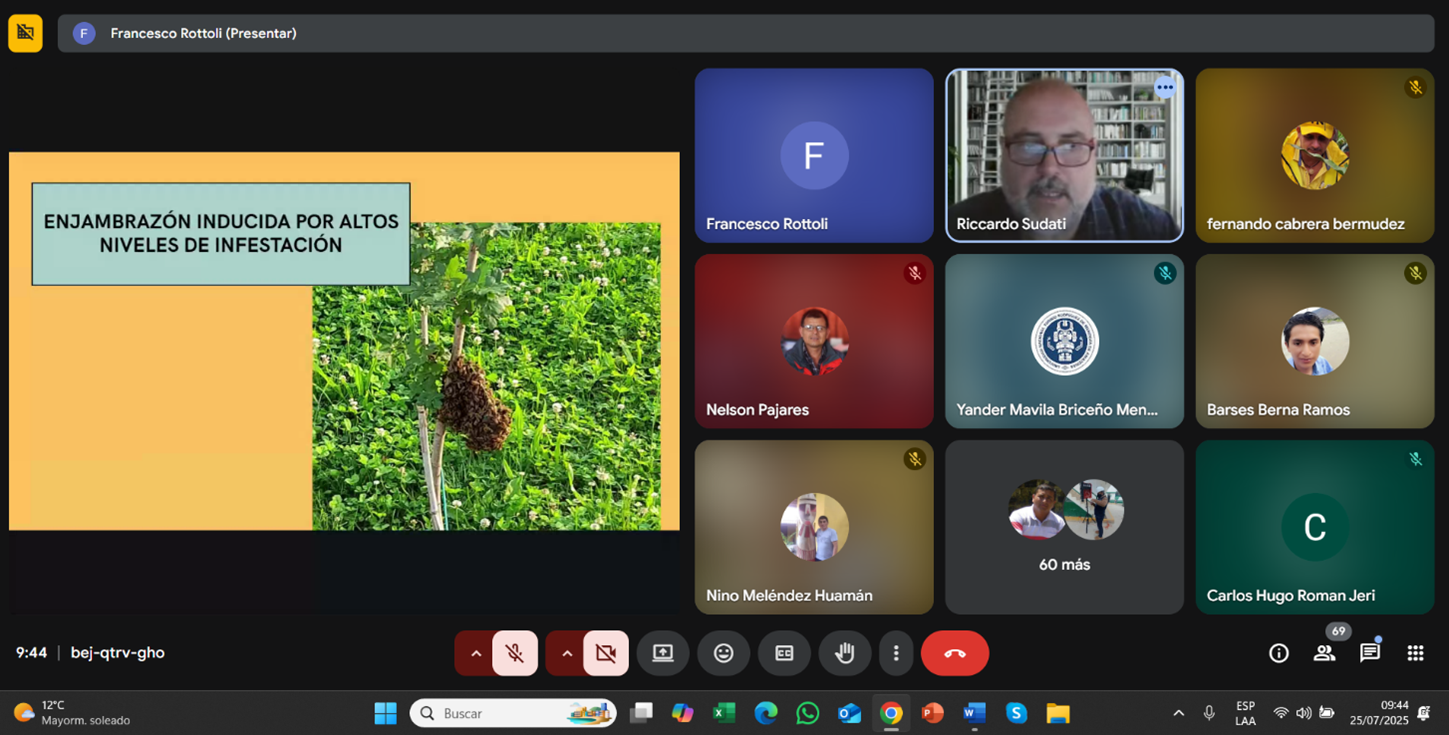The height and width of the screenshot is (735, 1449).
Task: Click the yellow icon beside presenter name
Action: pyautogui.click(x=25, y=33)
